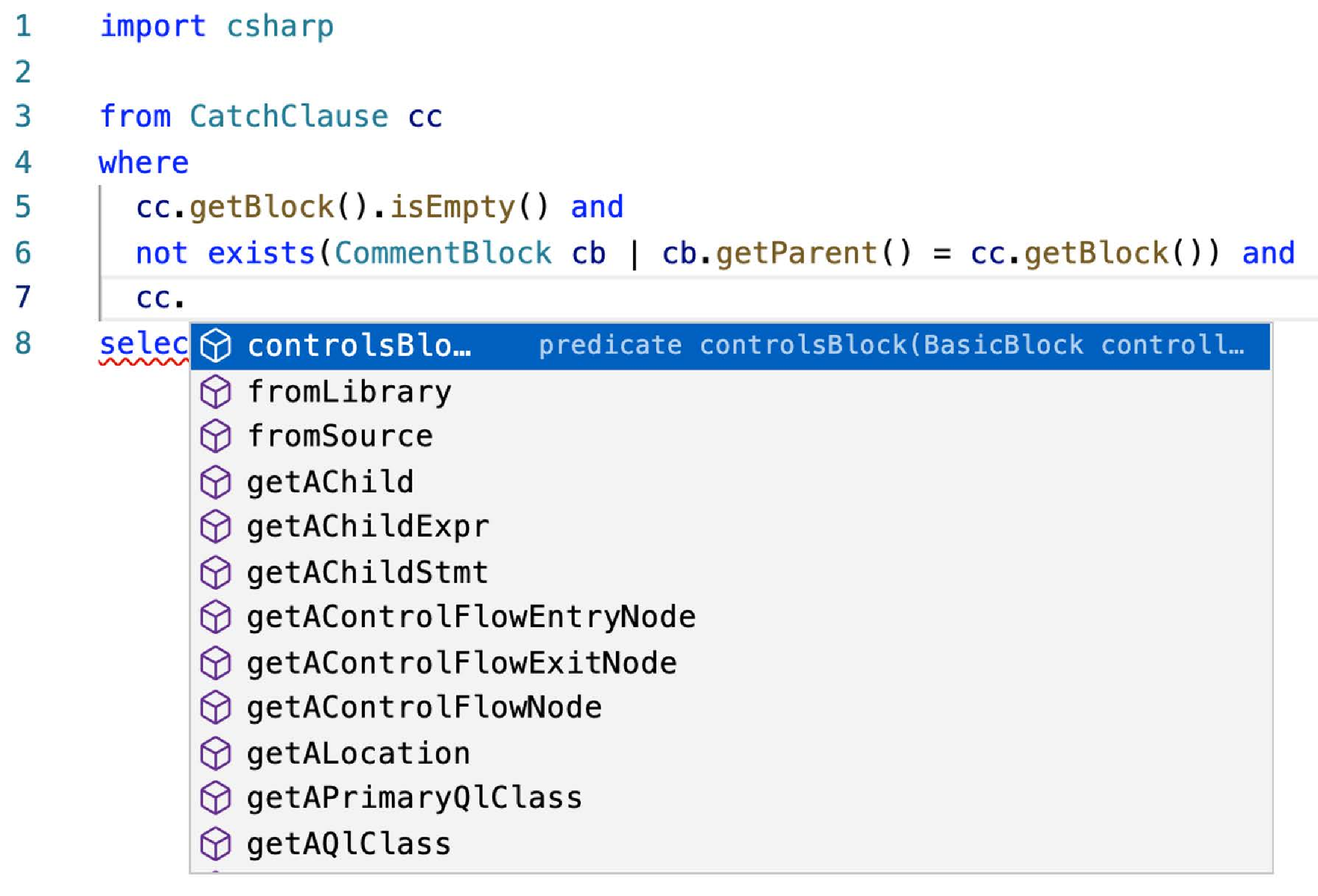Click the cube icon next to getAQlClass
1318x896 pixels.
(x=215, y=844)
